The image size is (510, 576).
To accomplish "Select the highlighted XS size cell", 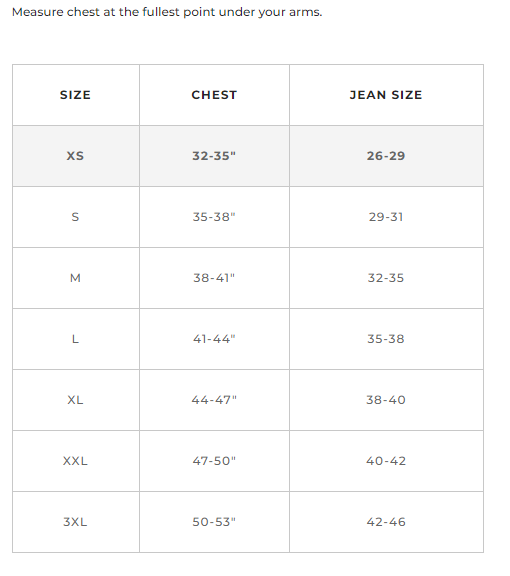I will pos(75,156).
